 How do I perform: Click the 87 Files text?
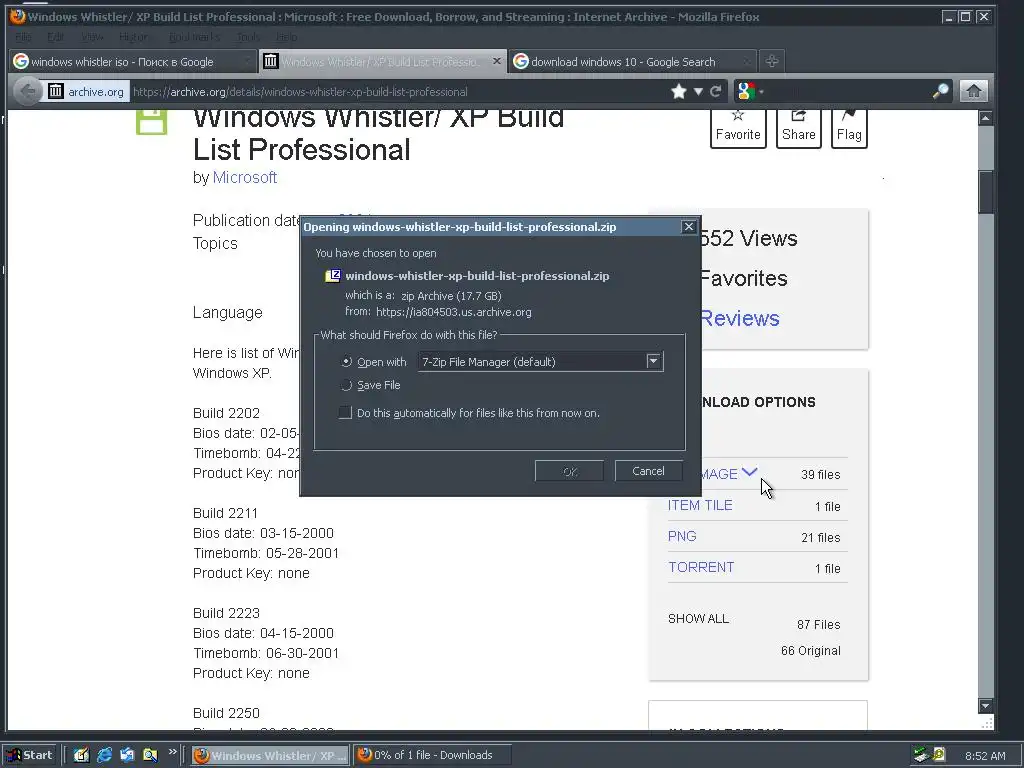tap(818, 625)
